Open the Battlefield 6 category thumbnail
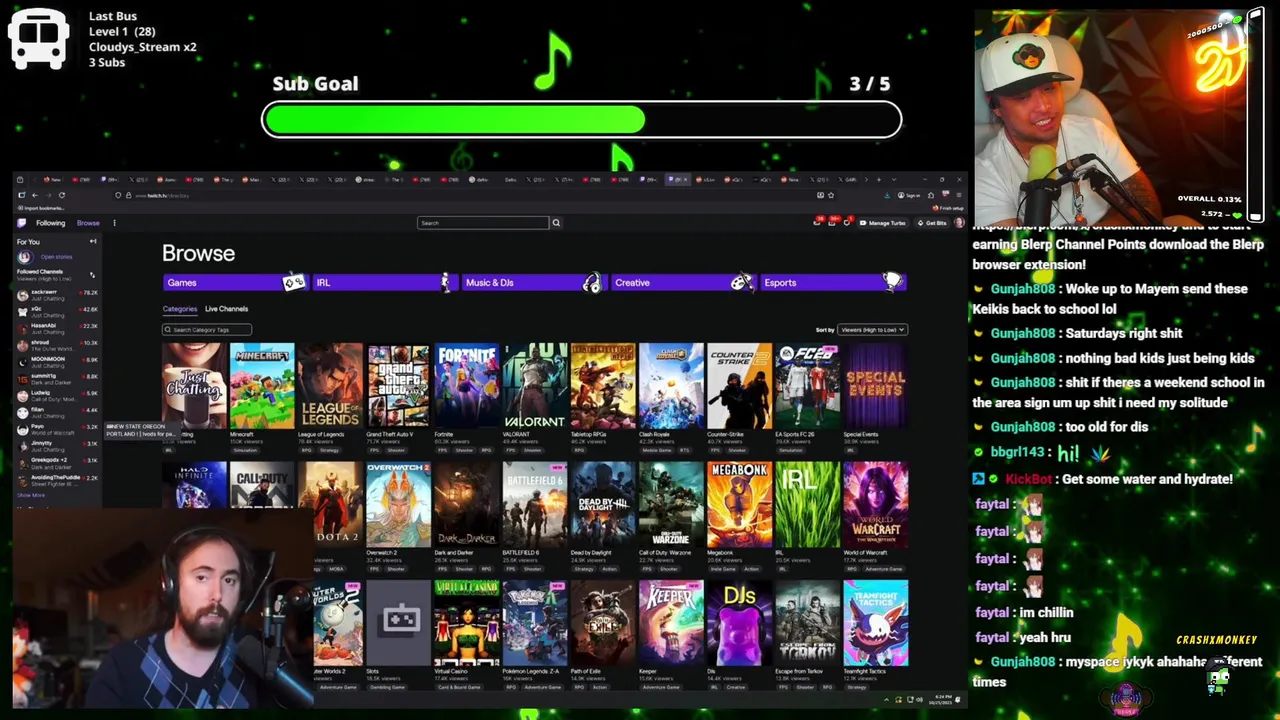Screen dimensions: 1280x720 [535, 505]
